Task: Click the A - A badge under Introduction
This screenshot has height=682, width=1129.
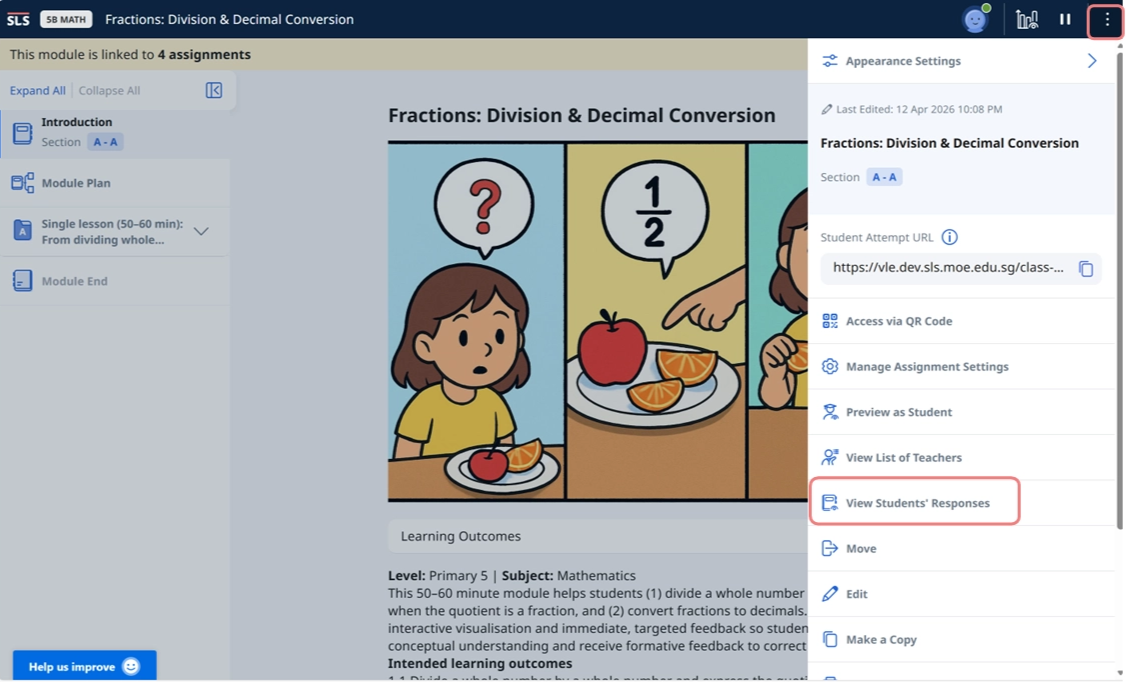Action: (105, 142)
